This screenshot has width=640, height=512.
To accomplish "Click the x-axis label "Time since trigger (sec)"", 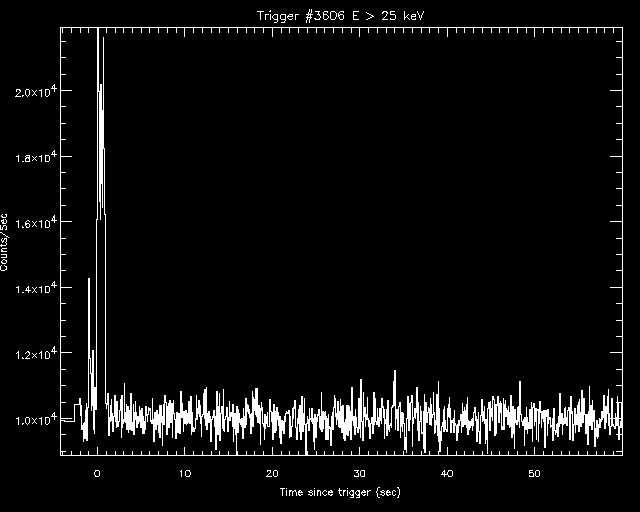I will pyautogui.click(x=340, y=492).
